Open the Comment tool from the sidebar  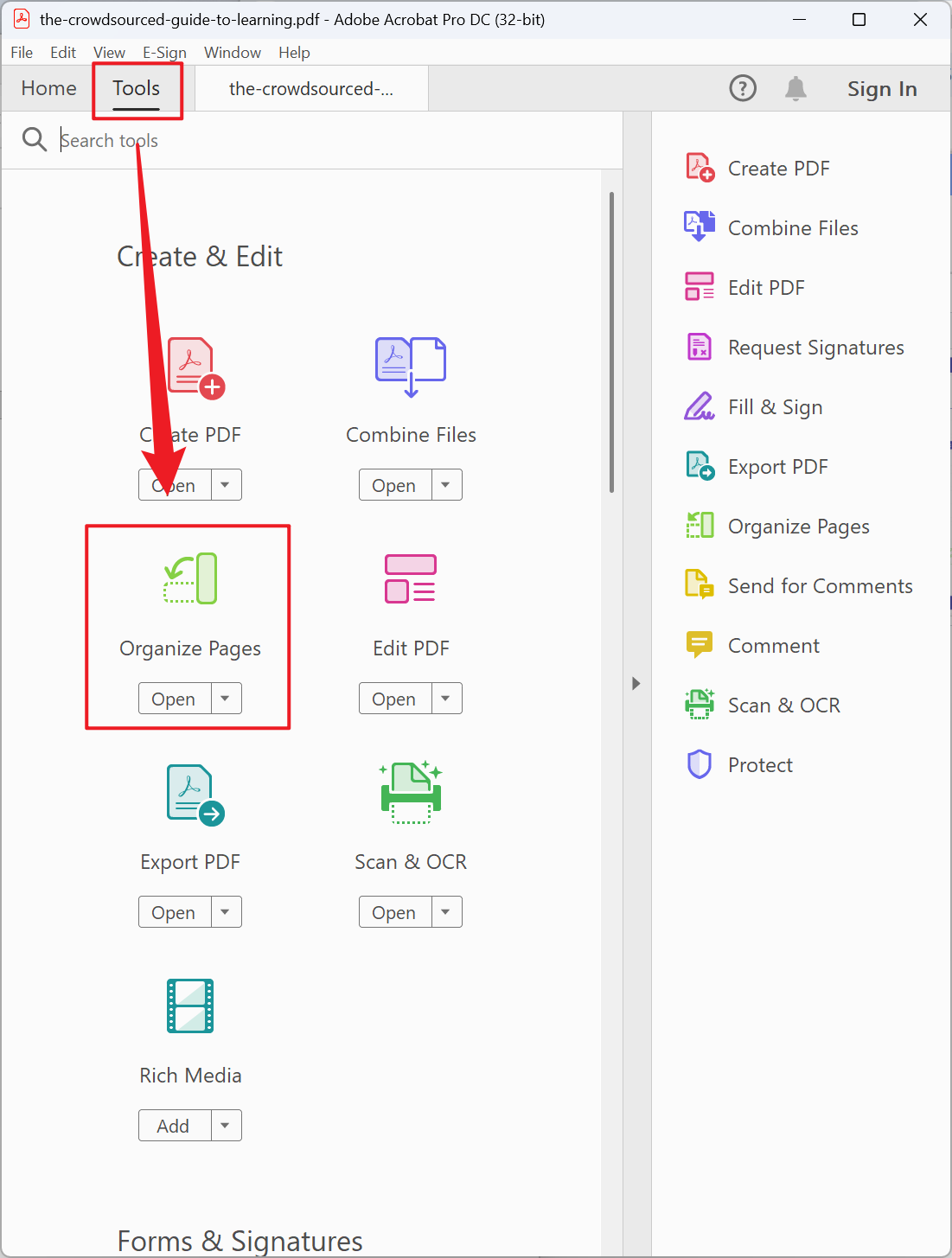[772, 645]
